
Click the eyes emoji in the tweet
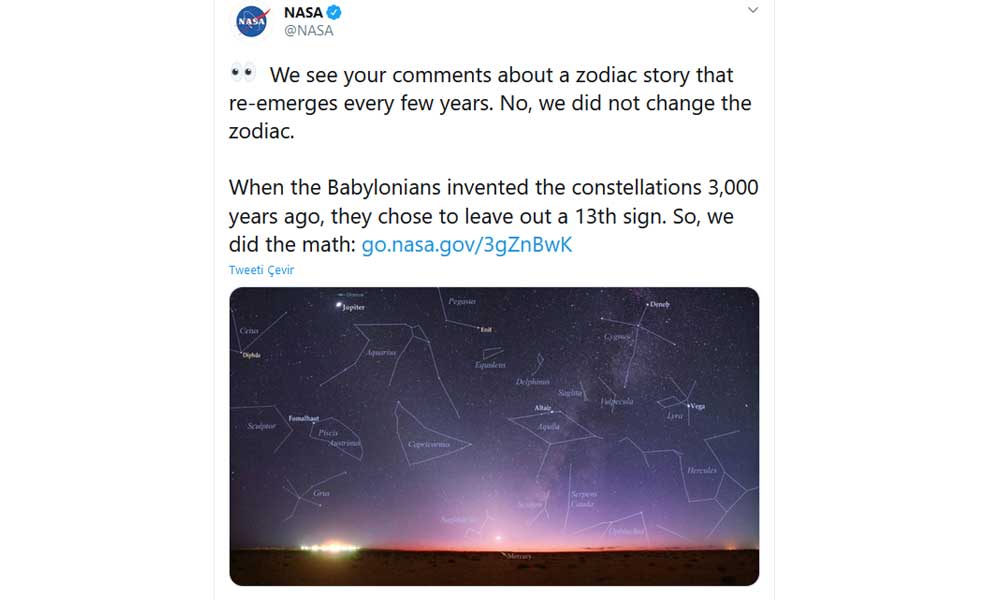242,74
